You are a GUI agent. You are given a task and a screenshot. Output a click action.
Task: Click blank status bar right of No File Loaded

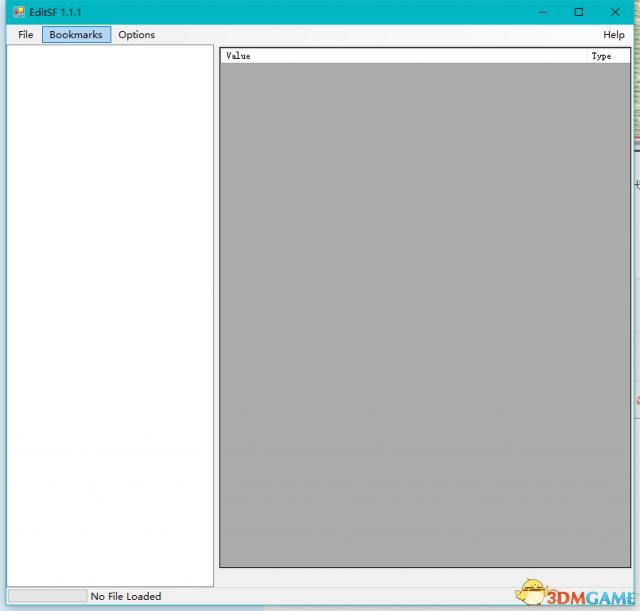330,596
